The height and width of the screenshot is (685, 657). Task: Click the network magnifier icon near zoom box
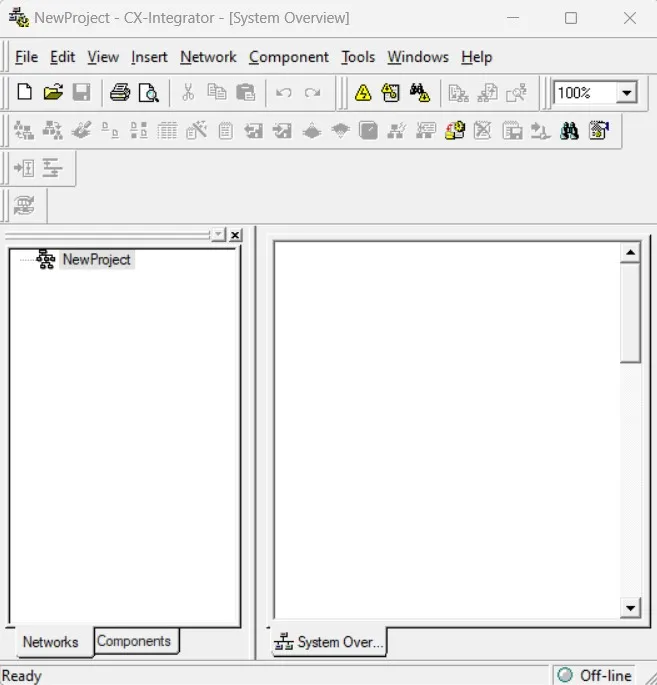(516, 92)
